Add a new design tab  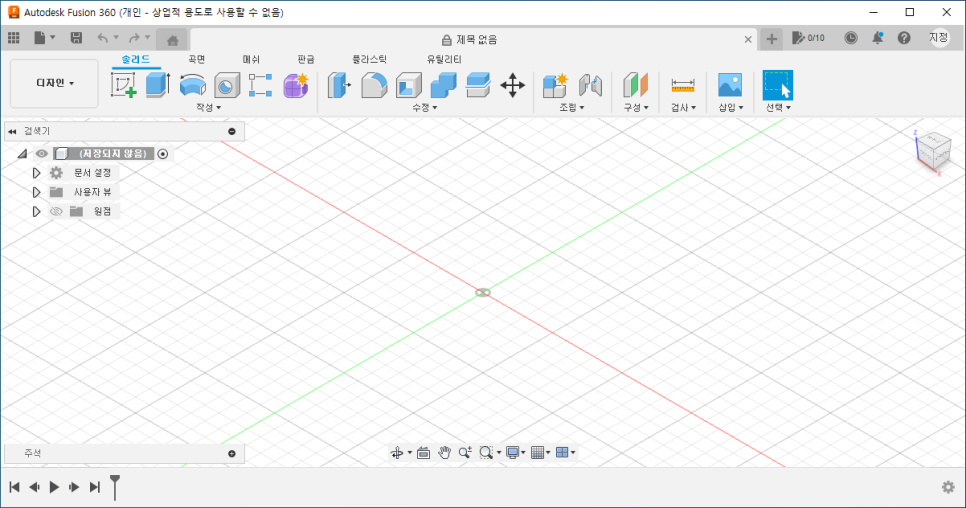[x=771, y=39]
